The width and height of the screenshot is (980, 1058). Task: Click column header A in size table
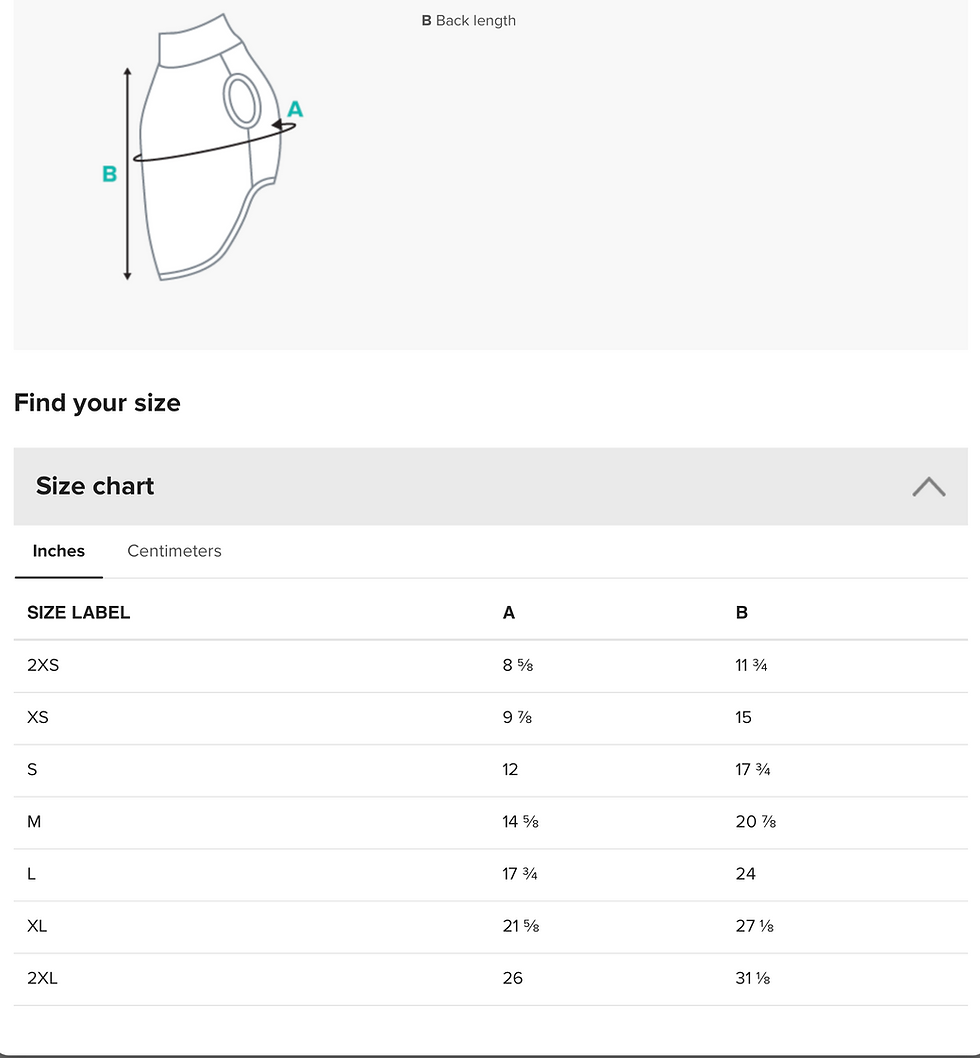509,613
